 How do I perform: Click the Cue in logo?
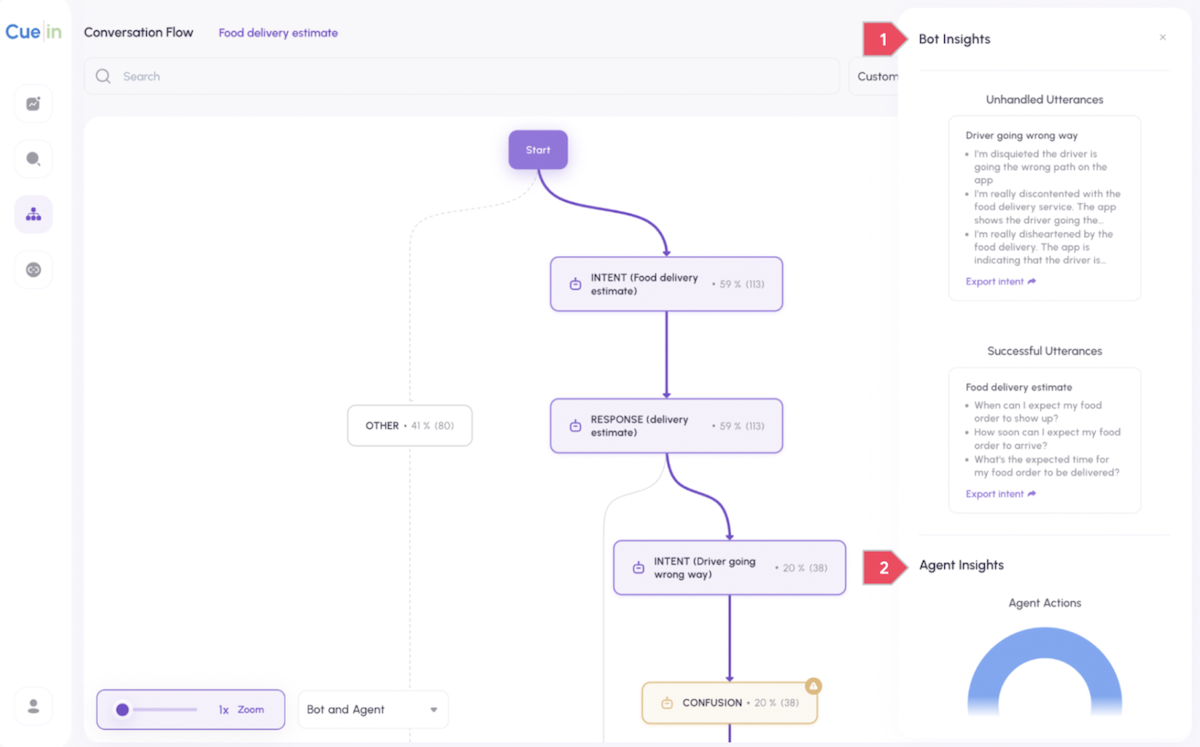point(33,32)
